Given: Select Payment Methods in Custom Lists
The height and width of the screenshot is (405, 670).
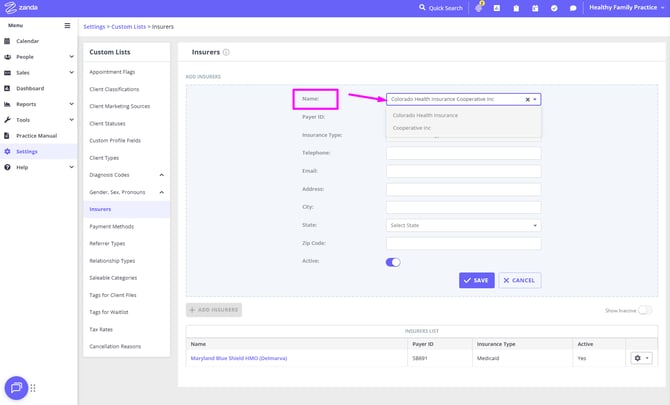Looking at the screenshot, I should pyautogui.click(x=111, y=226).
